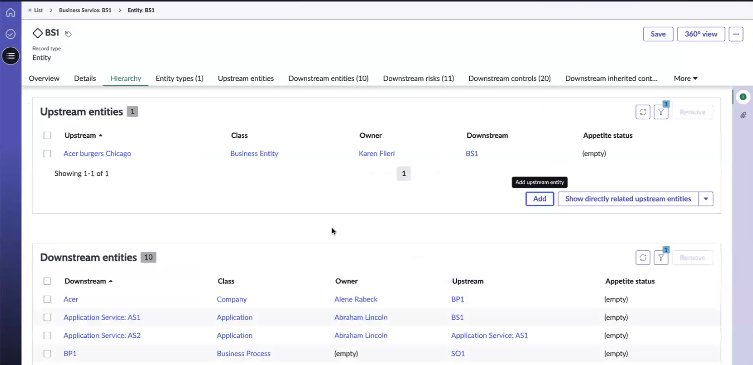
Task: Open the Downstream entities (10) tab
Action: pos(328,78)
